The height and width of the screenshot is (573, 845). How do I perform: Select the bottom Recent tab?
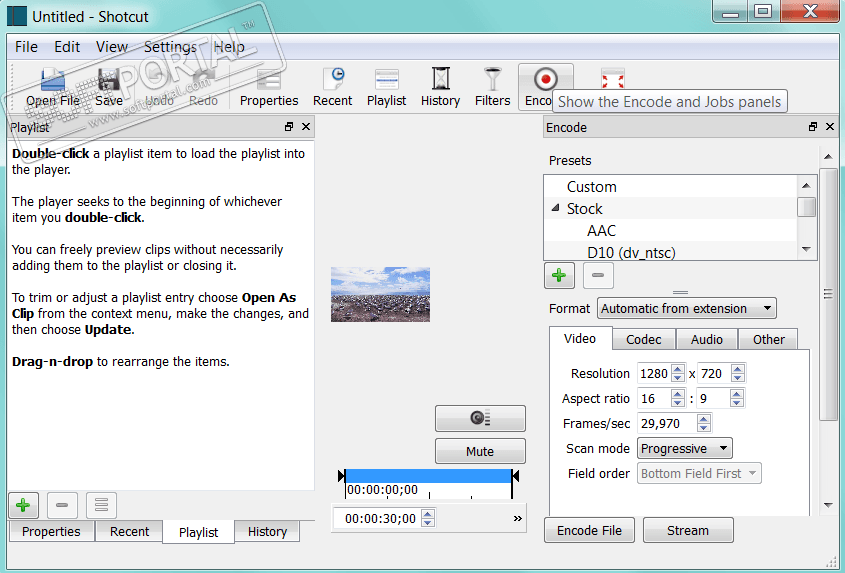point(129,531)
